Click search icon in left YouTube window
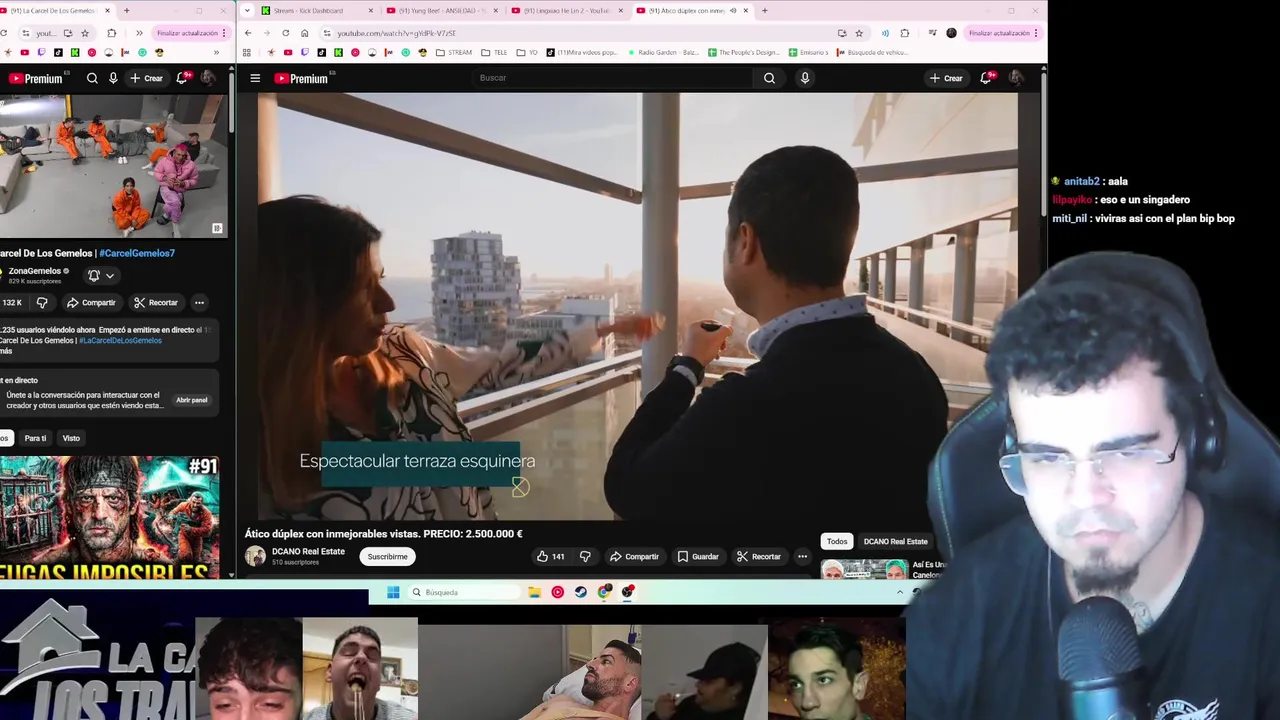This screenshot has width=1280, height=720. [x=92, y=78]
